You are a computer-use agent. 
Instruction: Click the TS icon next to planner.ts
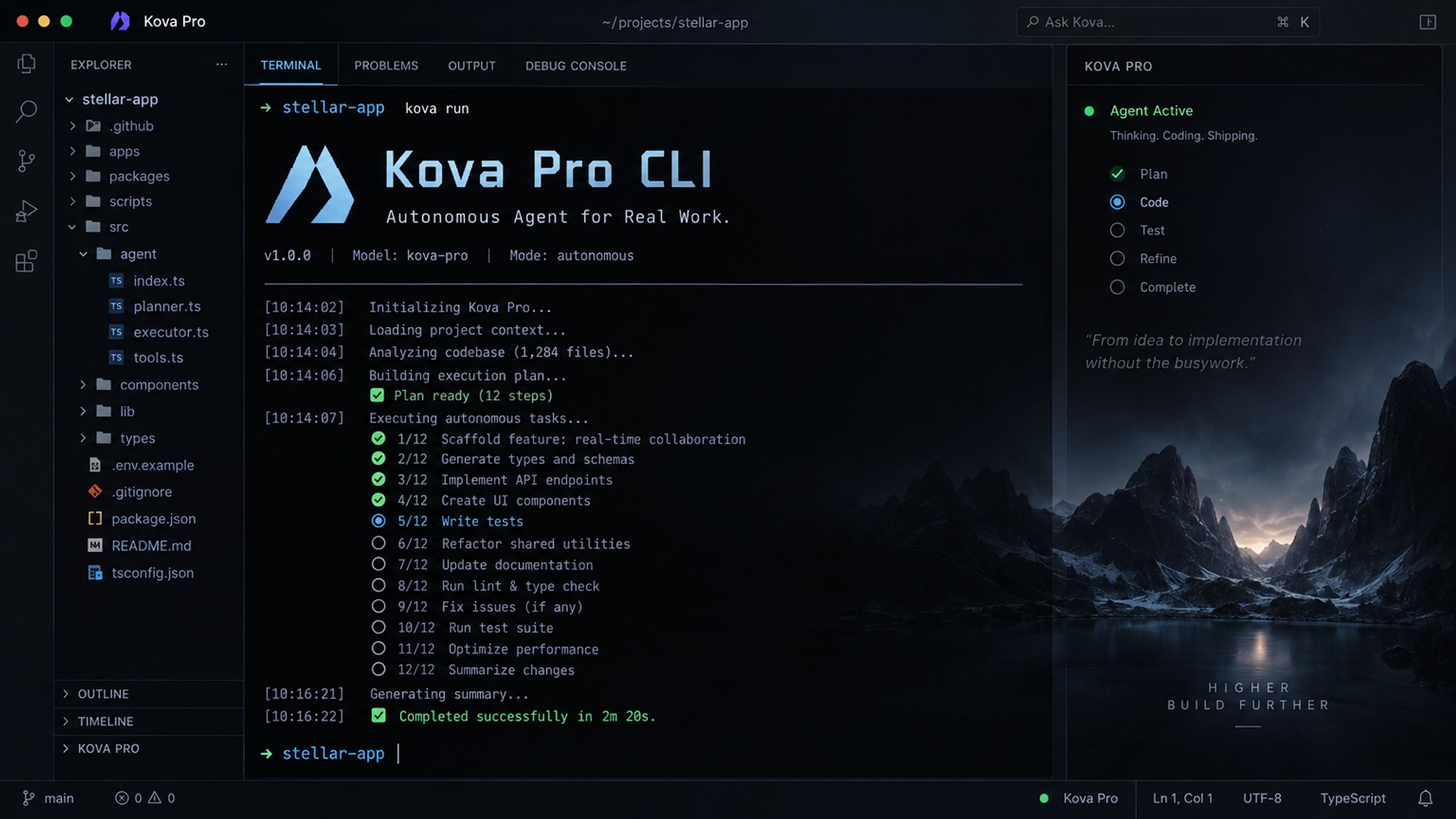(x=117, y=306)
